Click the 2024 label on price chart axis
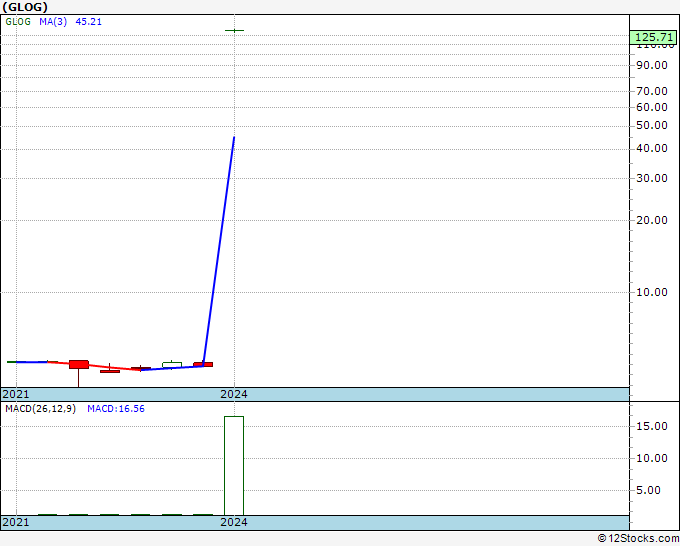The image size is (680, 546). click(x=234, y=394)
